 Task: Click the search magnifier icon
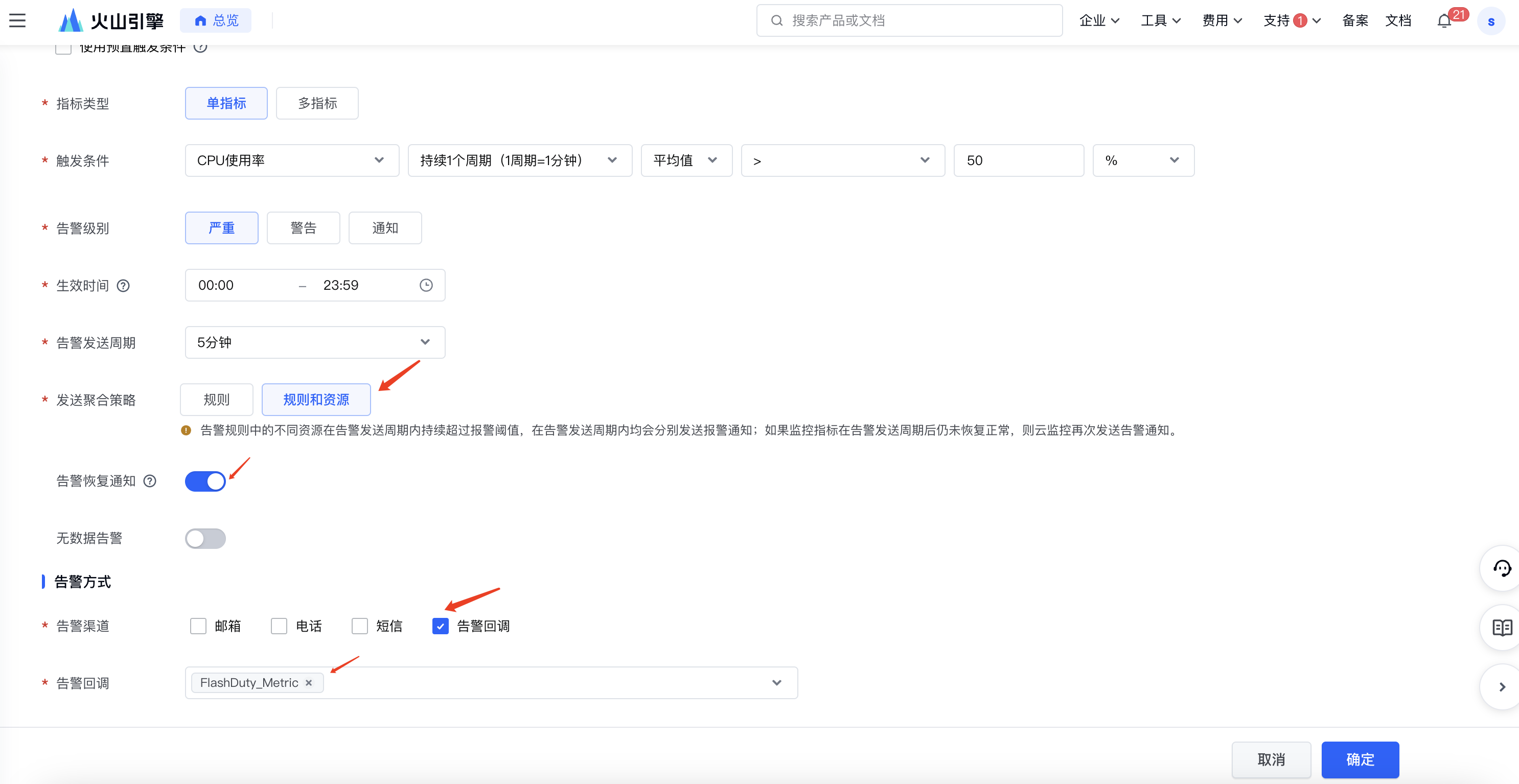coord(776,20)
